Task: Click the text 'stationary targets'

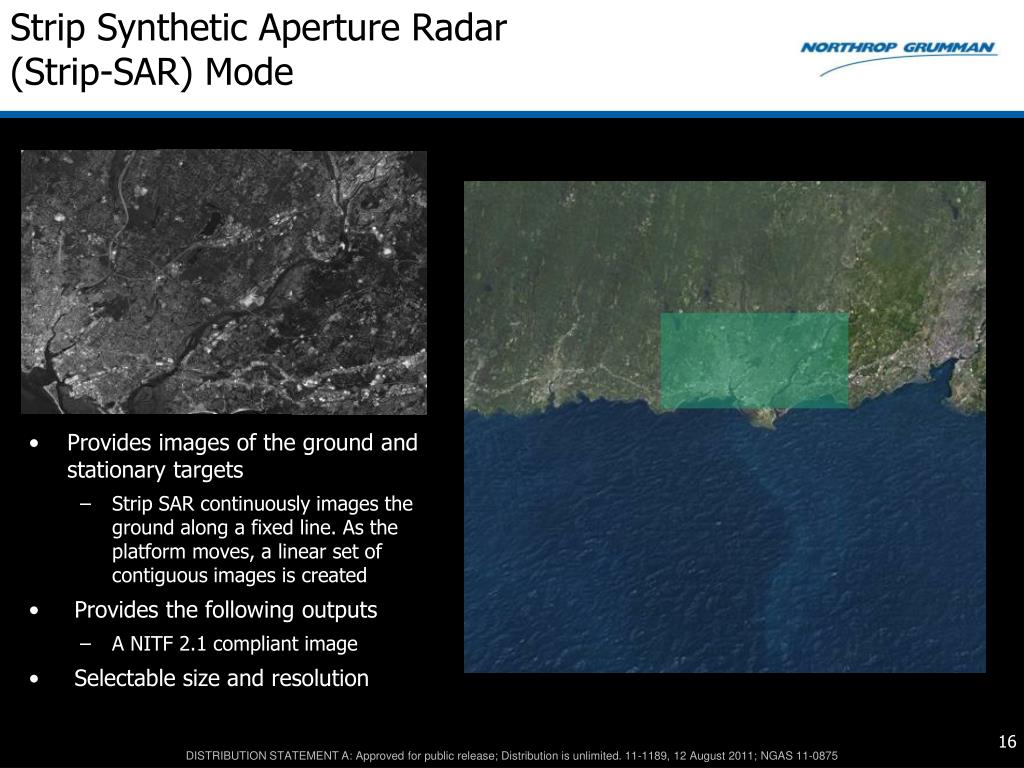Action: (x=155, y=470)
